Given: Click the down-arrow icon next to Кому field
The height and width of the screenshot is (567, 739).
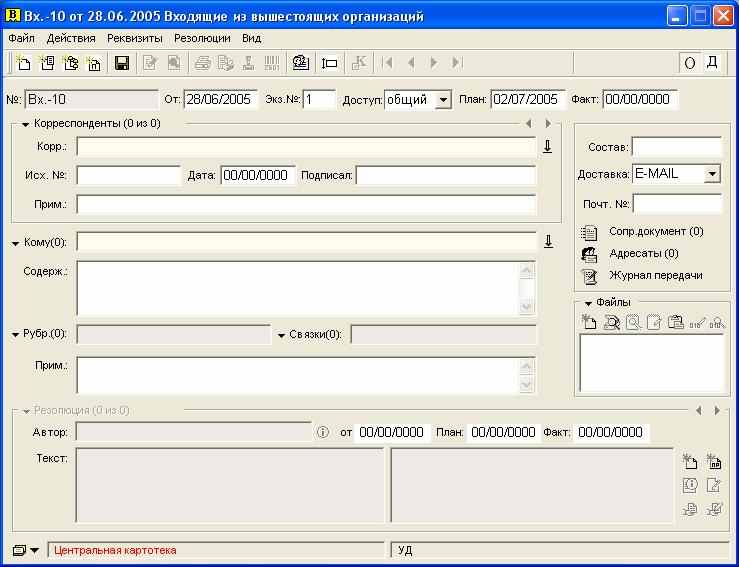Looking at the screenshot, I should click(548, 242).
